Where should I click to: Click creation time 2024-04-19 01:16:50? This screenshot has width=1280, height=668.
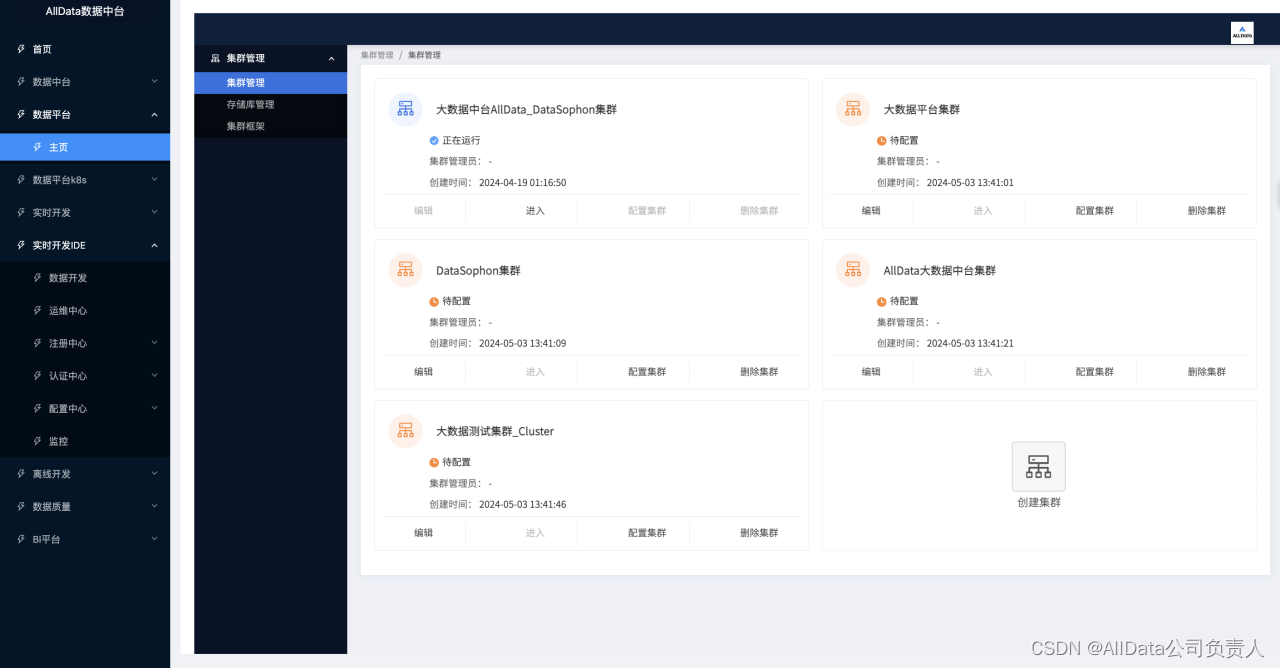click(523, 183)
